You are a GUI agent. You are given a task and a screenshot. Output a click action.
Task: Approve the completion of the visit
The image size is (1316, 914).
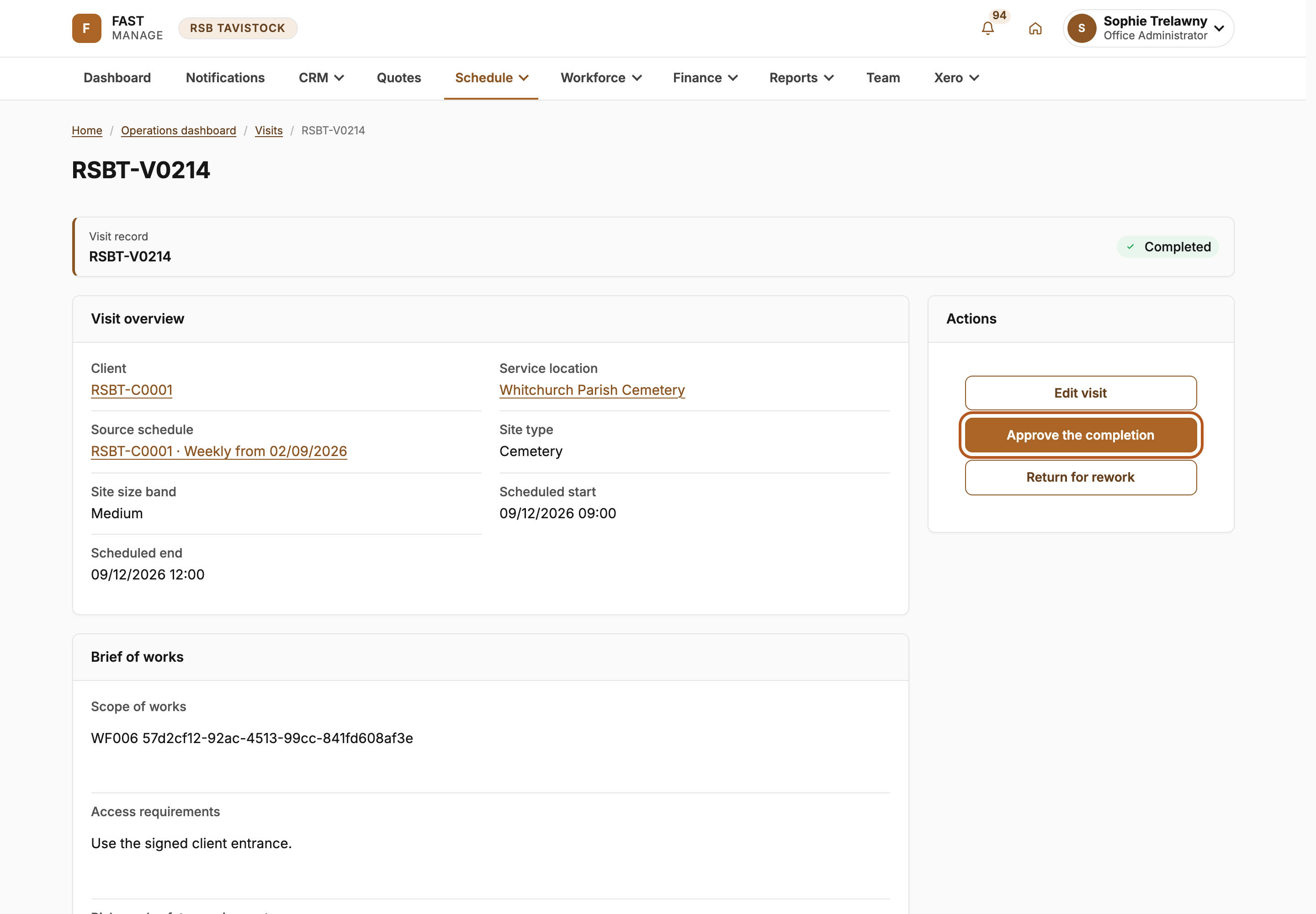click(x=1081, y=435)
